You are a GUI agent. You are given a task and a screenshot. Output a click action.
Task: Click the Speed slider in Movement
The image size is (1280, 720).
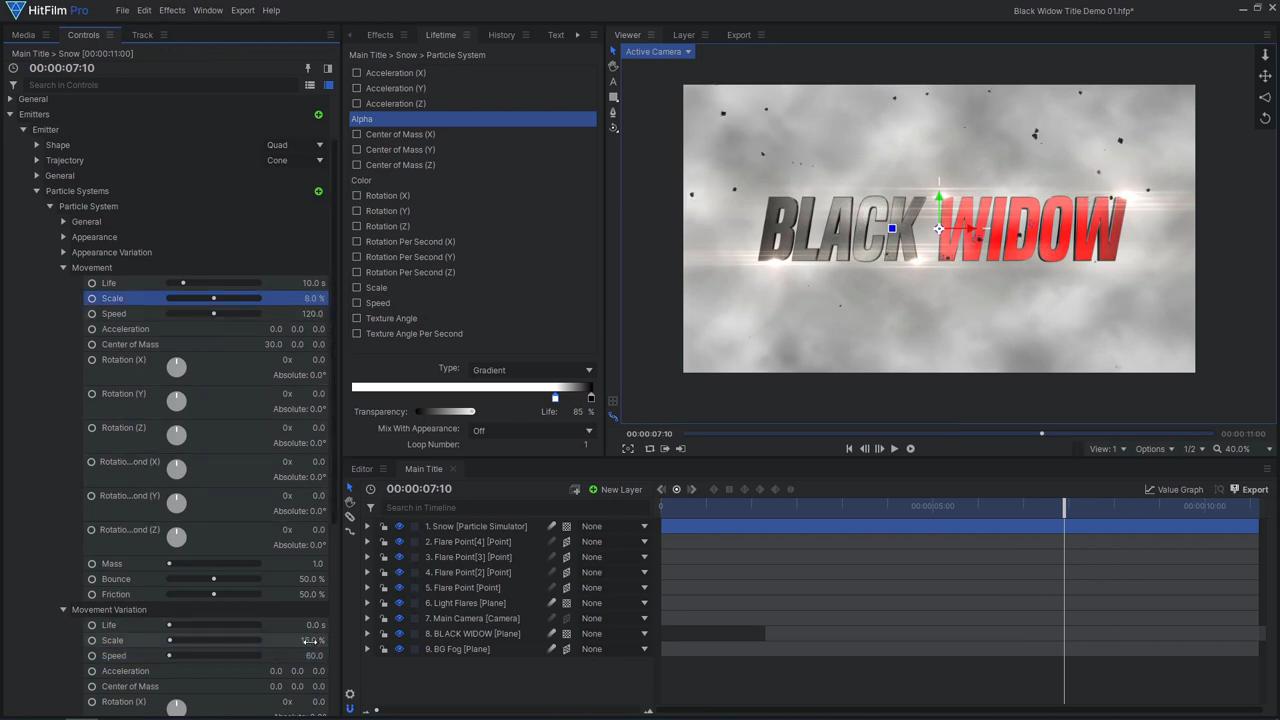coord(214,314)
